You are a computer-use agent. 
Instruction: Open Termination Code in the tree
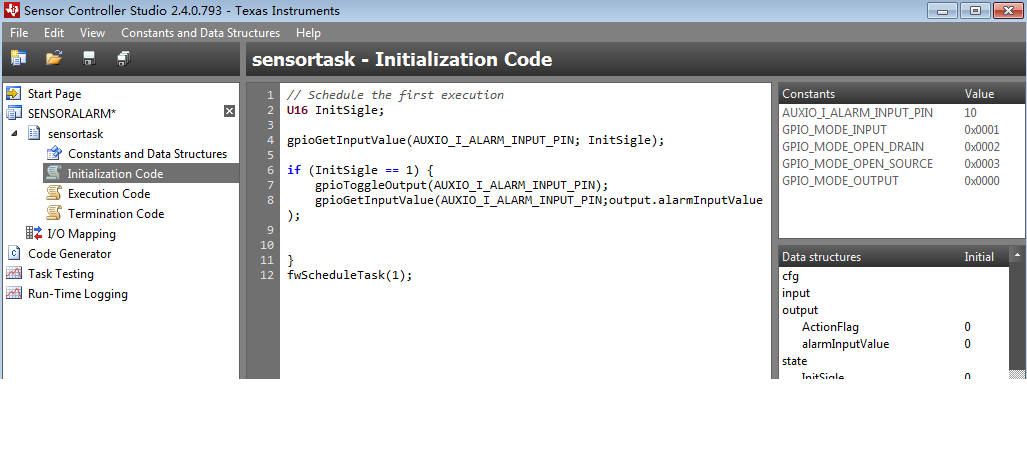[116, 214]
